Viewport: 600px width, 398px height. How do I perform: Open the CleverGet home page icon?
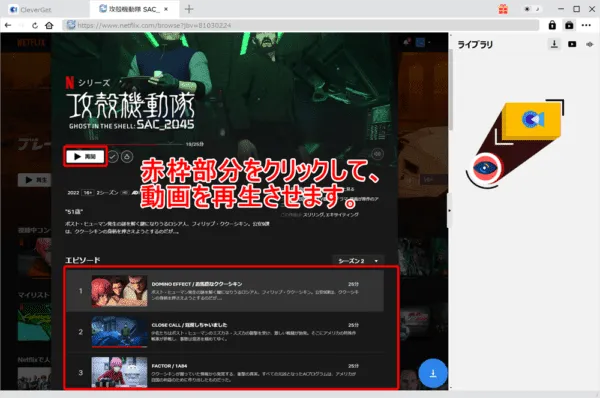tap(49, 26)
